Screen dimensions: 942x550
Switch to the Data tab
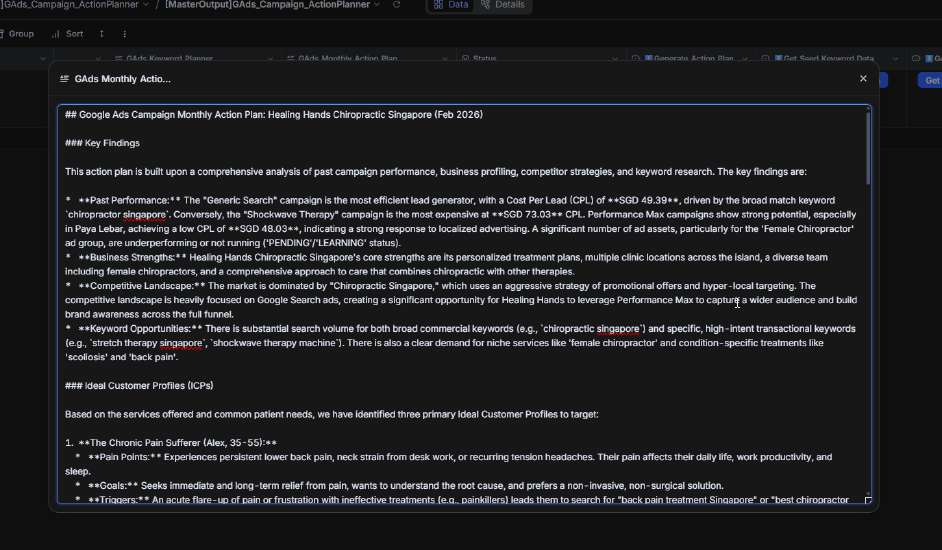tap(451, 5)
